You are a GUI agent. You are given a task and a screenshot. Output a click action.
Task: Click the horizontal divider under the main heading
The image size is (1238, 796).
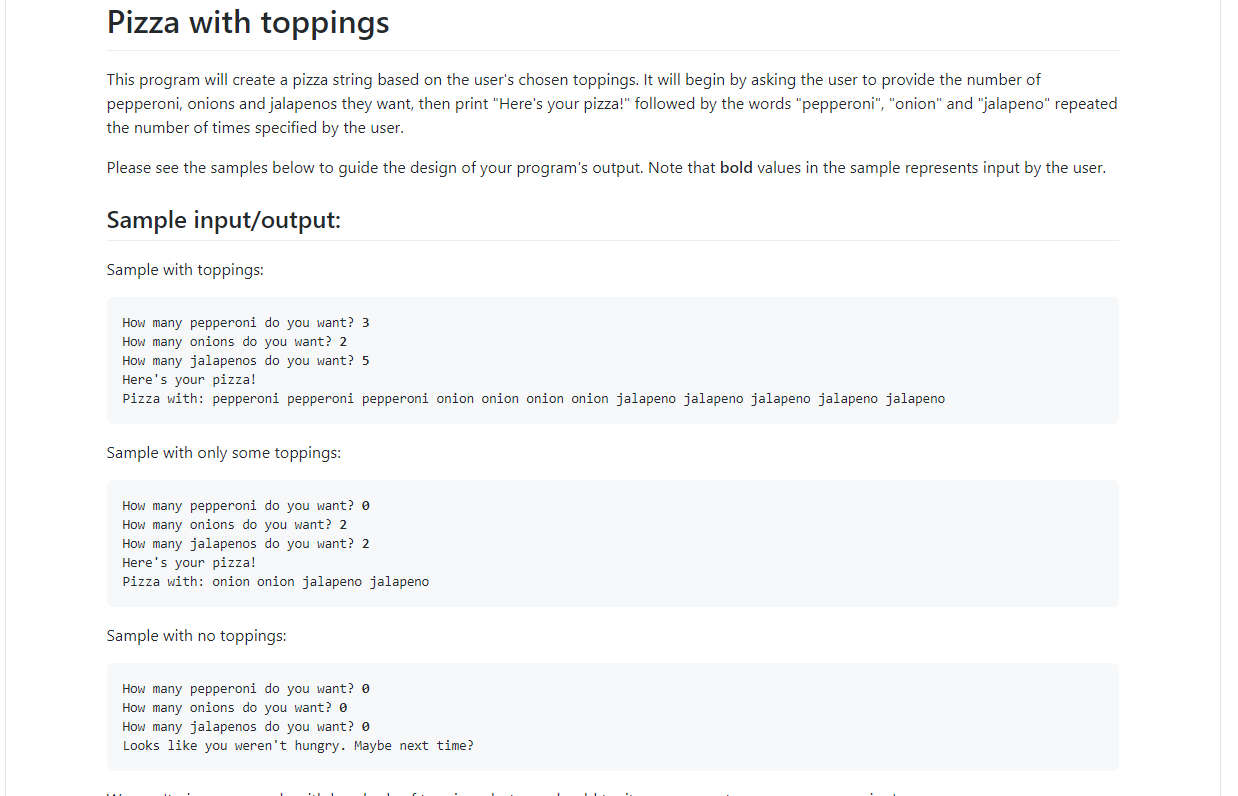(612, 48)
